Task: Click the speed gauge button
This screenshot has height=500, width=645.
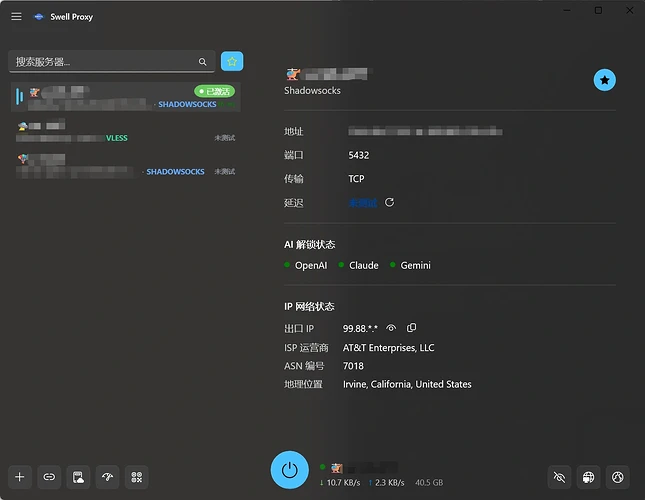Action: 107,477
